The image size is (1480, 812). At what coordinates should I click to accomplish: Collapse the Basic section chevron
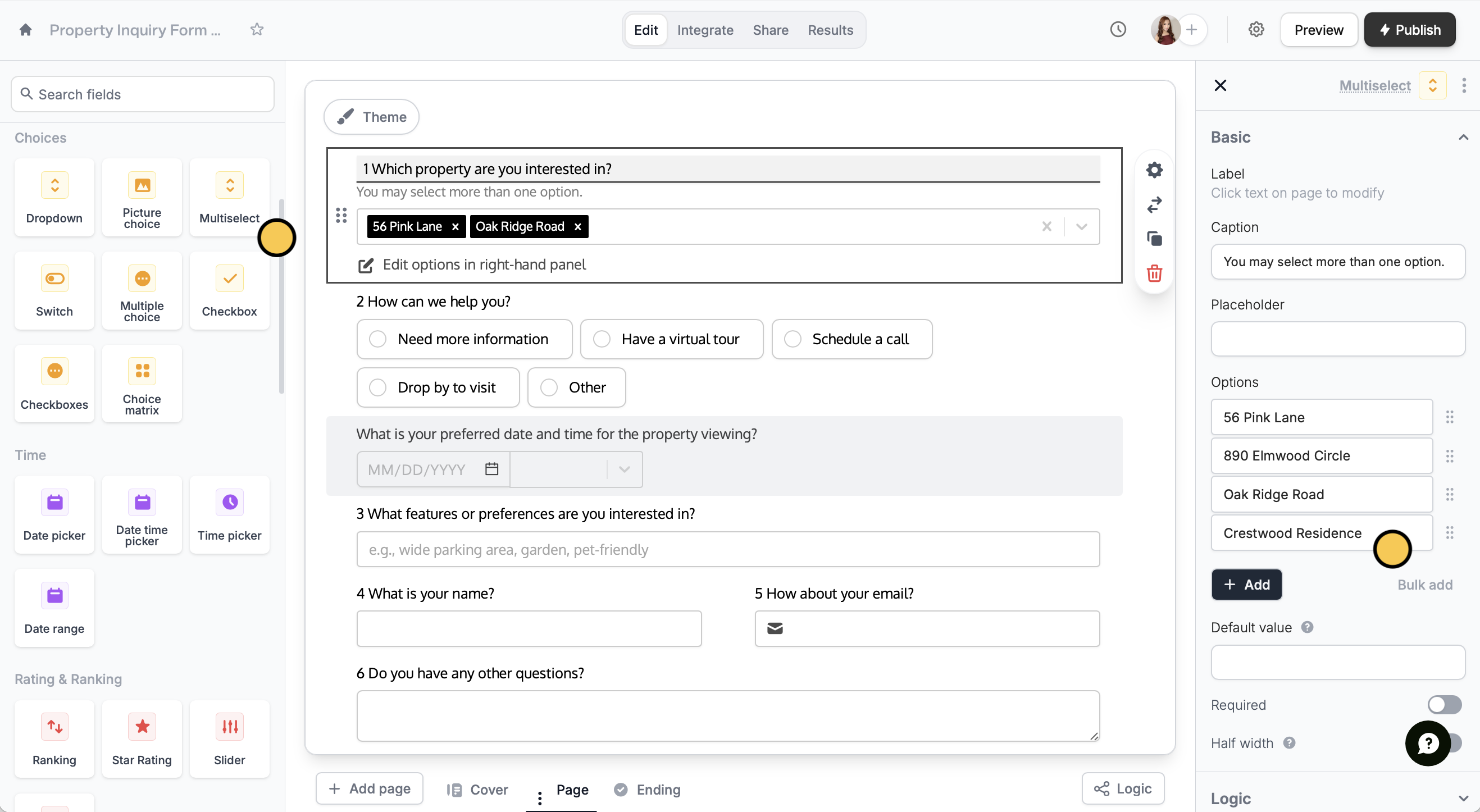1463,137
